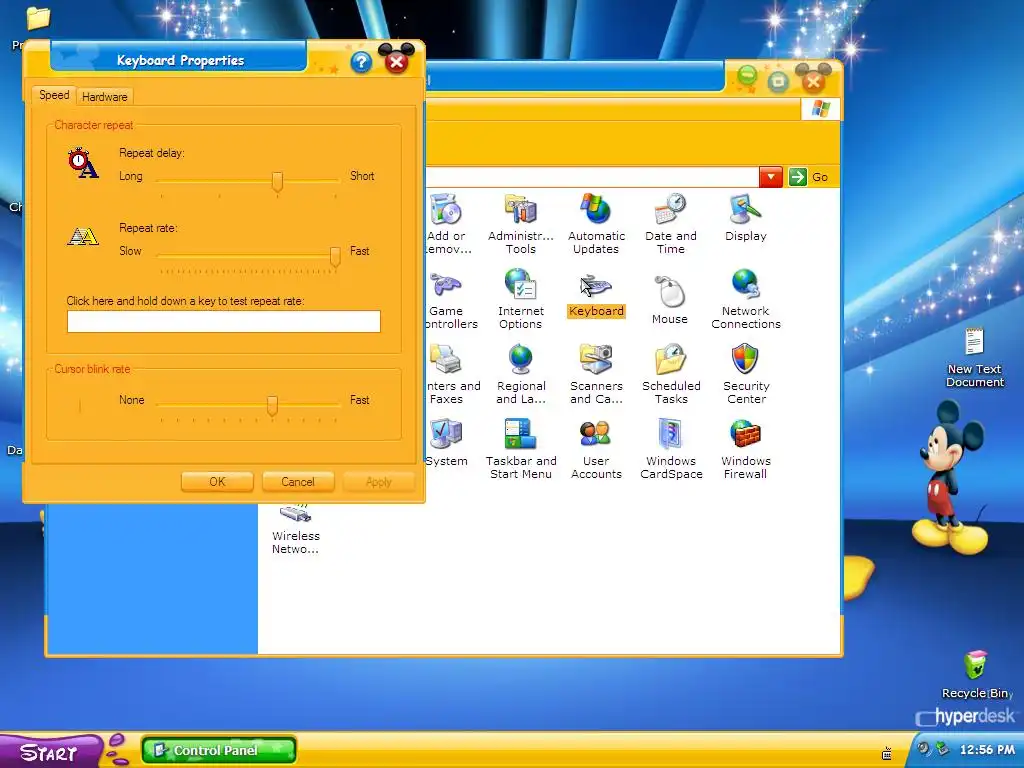The height and width of the screenshot is (768, 1024).
Task: Open the System icon in Control Panel
Action: click(447, 443)
